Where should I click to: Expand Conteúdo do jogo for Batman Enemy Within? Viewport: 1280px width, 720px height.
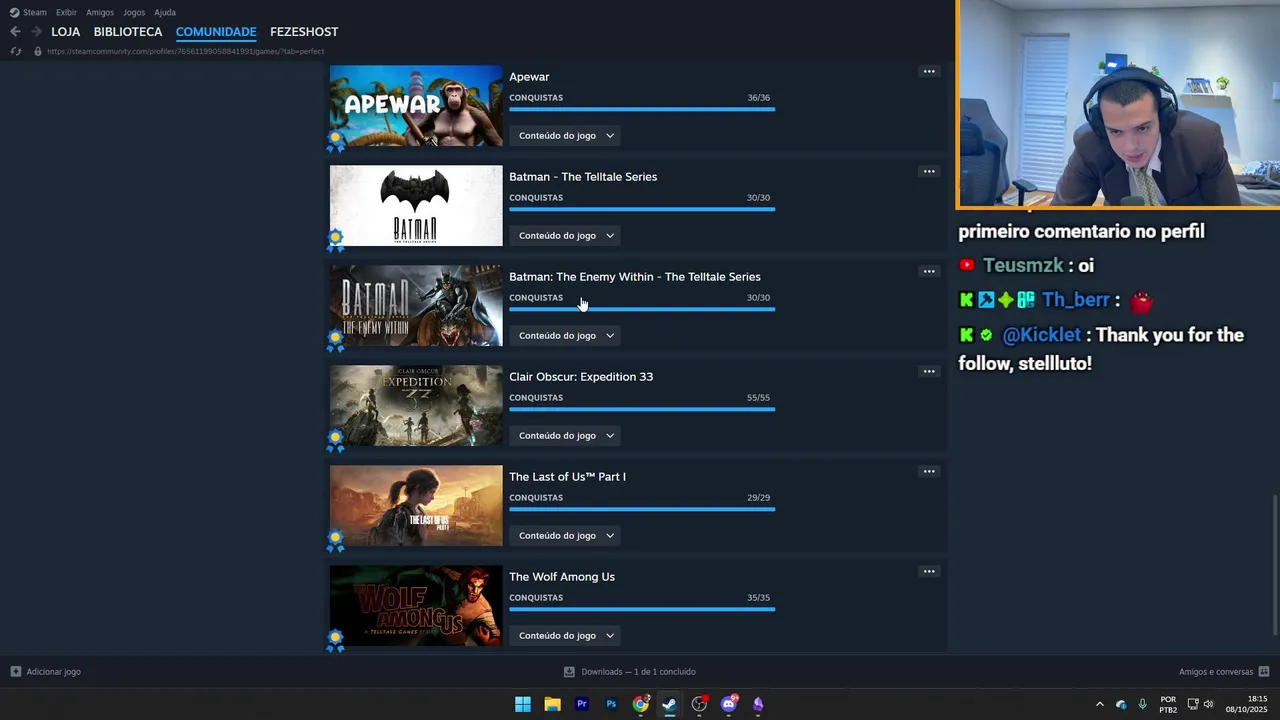click(565, 336)
